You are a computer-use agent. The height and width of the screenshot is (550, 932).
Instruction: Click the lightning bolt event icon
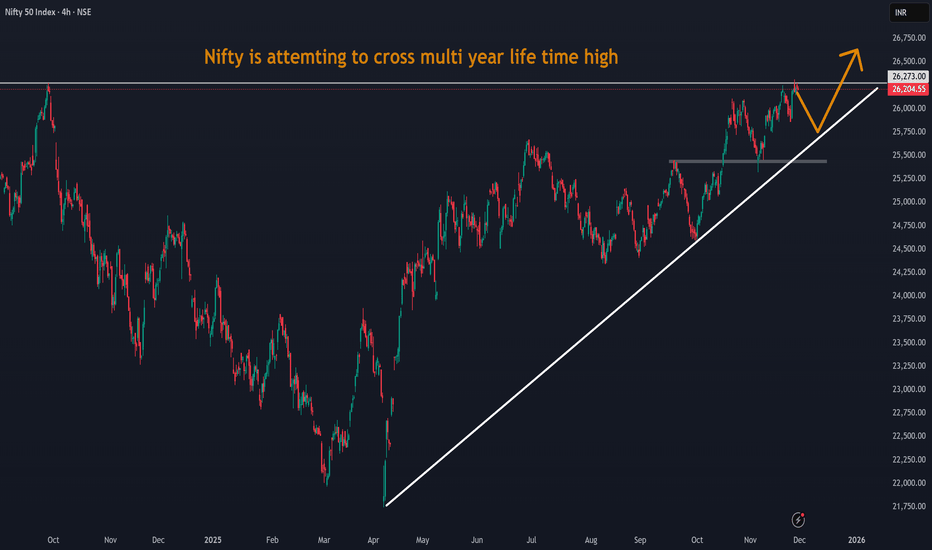coord(798,519)
